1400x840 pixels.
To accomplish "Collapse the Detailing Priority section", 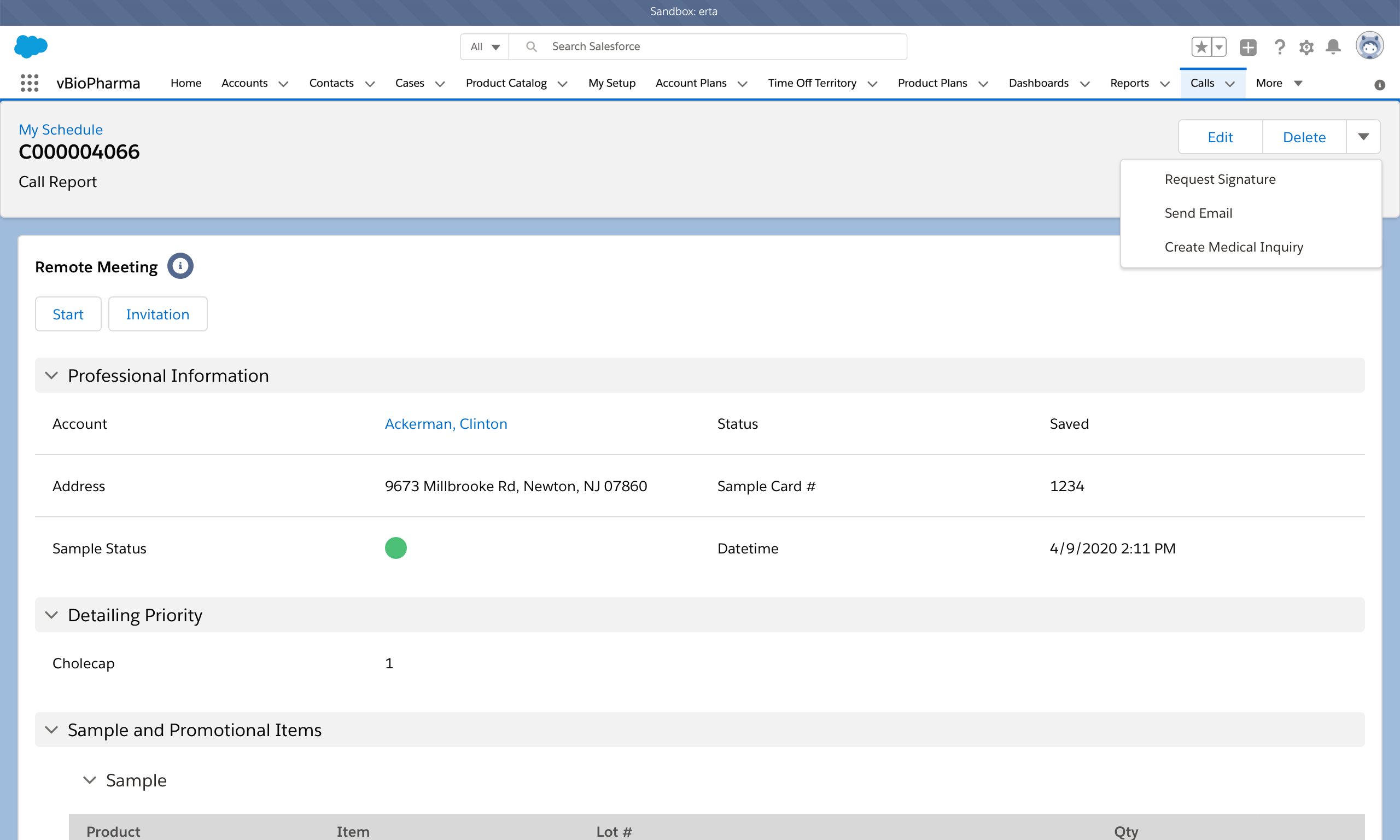I will coord(51,615).
